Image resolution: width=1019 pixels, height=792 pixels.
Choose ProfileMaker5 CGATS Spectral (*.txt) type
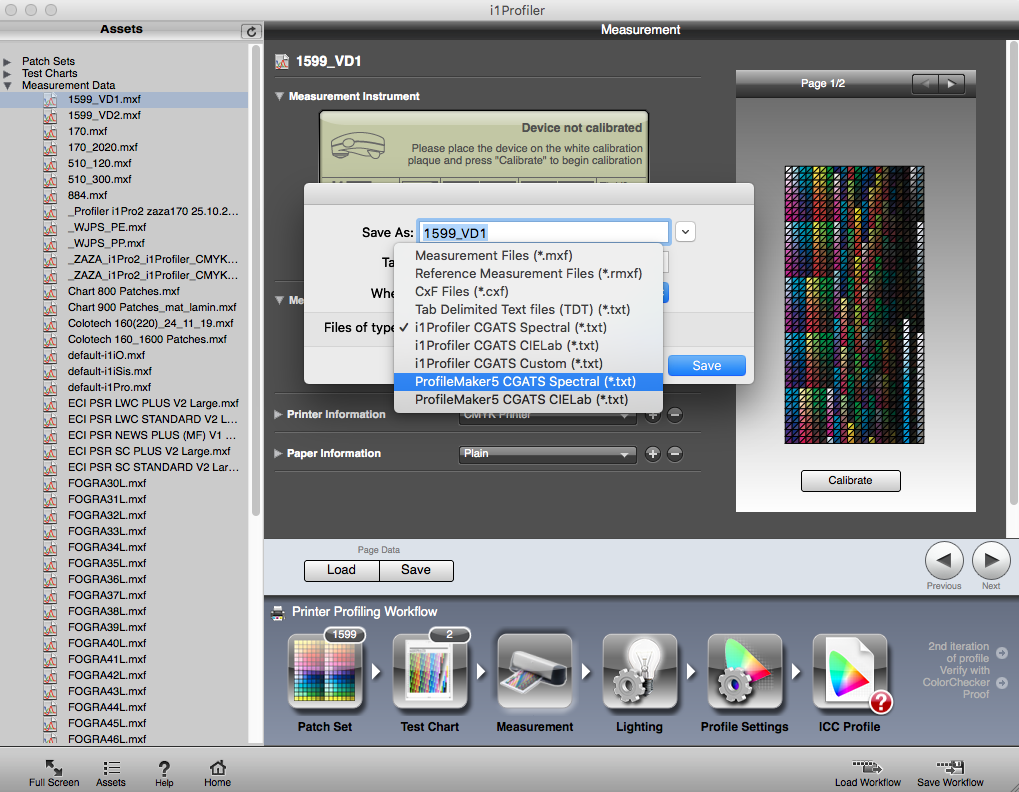(528, 381)
